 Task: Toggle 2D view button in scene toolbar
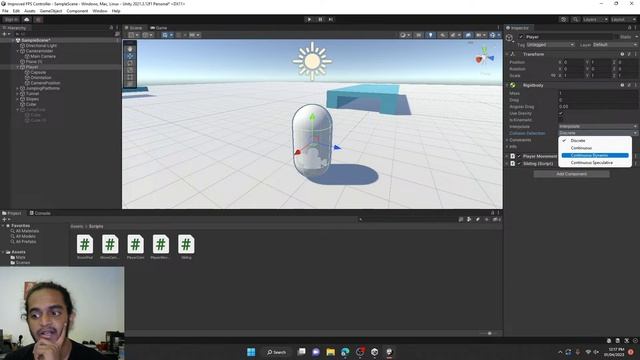pyautogui.click(x=418, y=35)
